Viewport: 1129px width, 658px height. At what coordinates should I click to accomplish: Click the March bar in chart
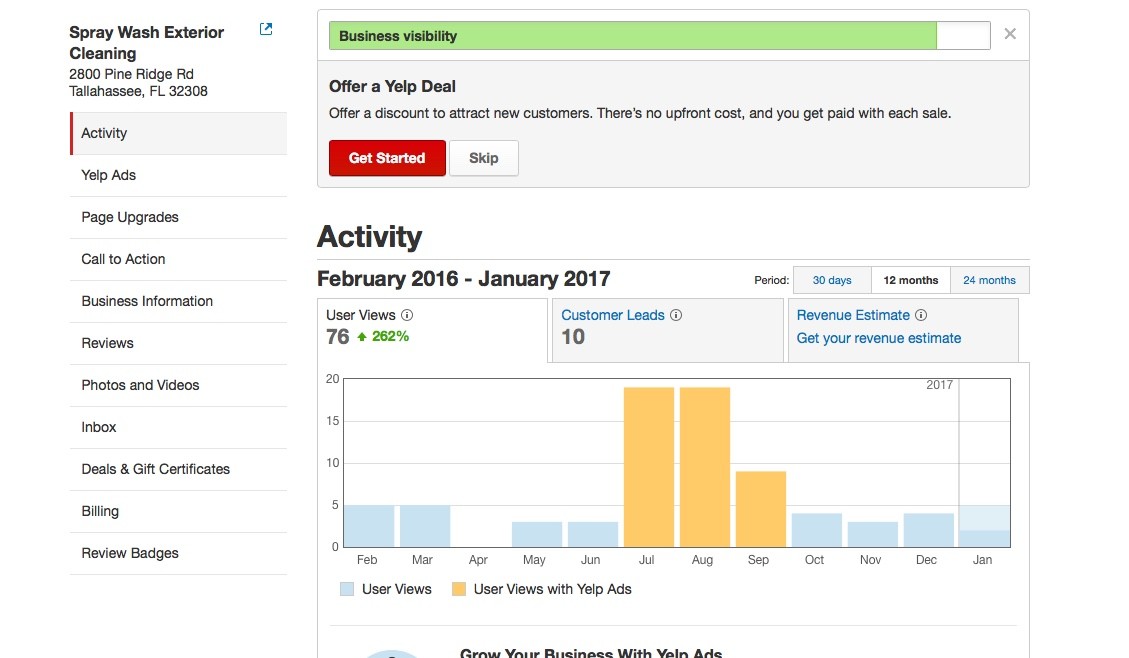click(425, 526)
